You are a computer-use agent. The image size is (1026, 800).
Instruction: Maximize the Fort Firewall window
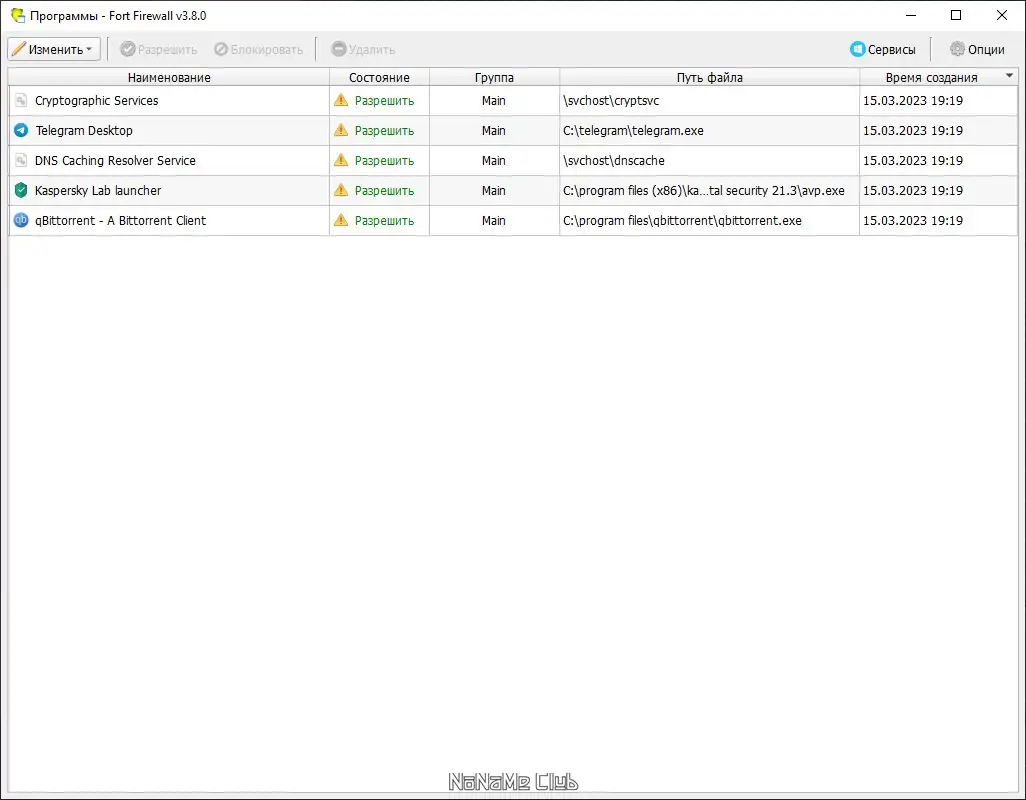(956, 15)
